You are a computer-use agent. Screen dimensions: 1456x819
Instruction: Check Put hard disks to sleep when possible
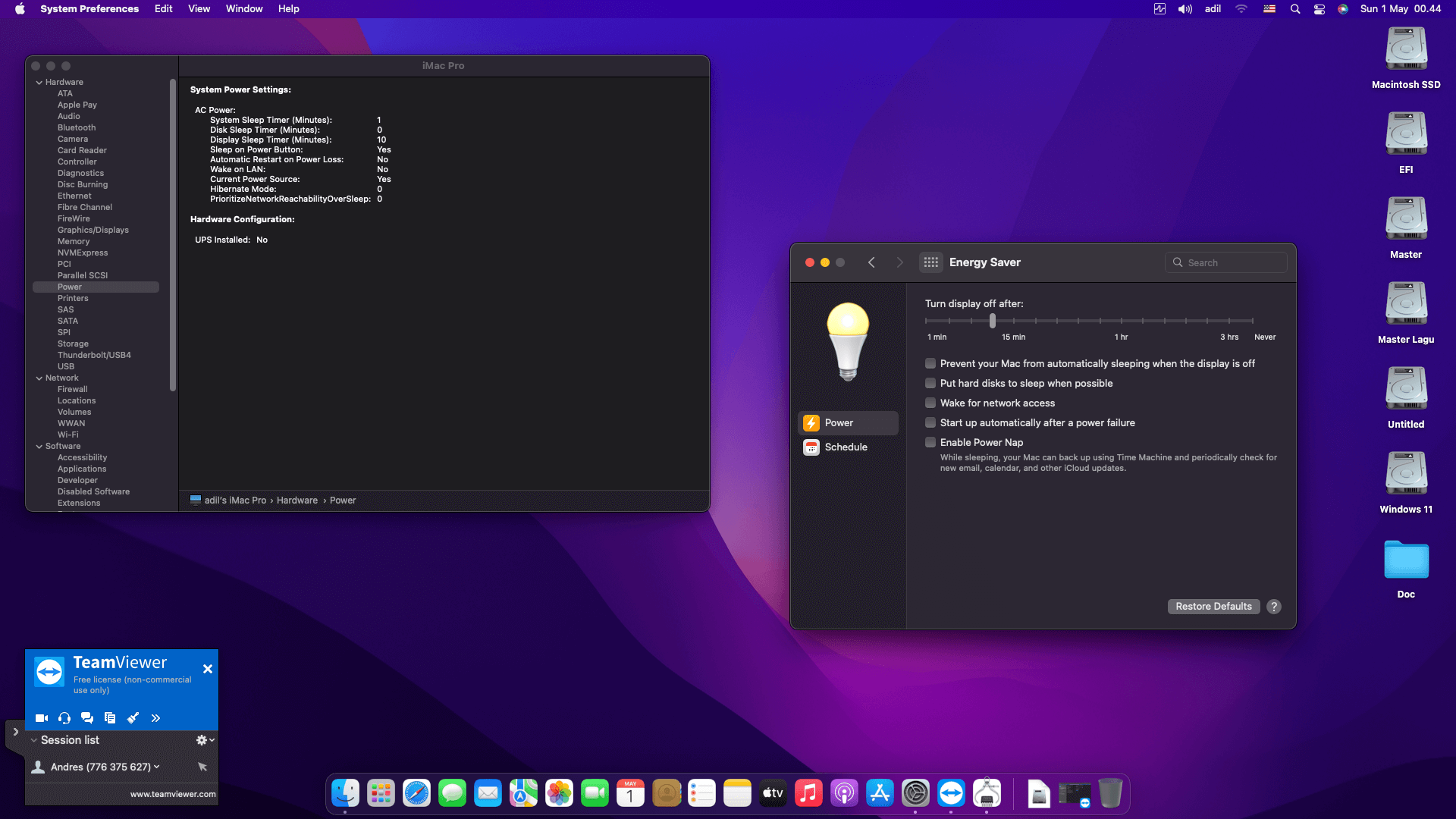[x=930, y=383]
